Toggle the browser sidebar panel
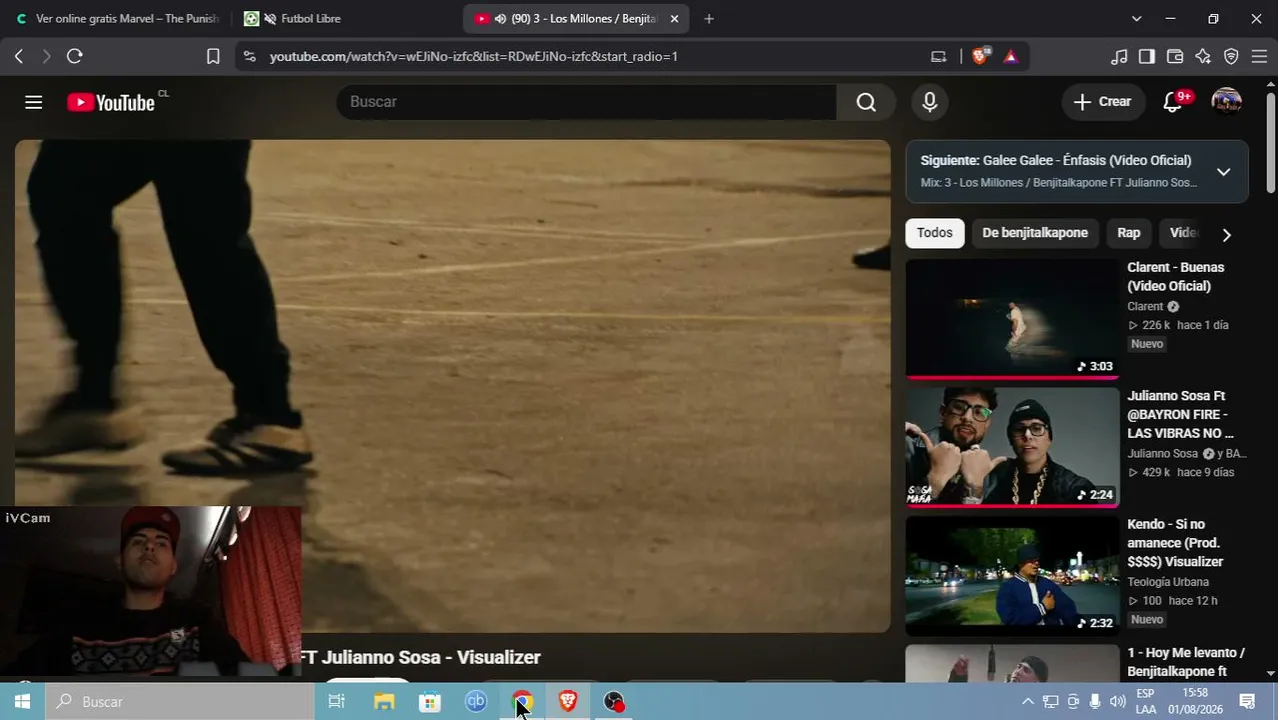 pyautogui.click(x=1147, y=56)
